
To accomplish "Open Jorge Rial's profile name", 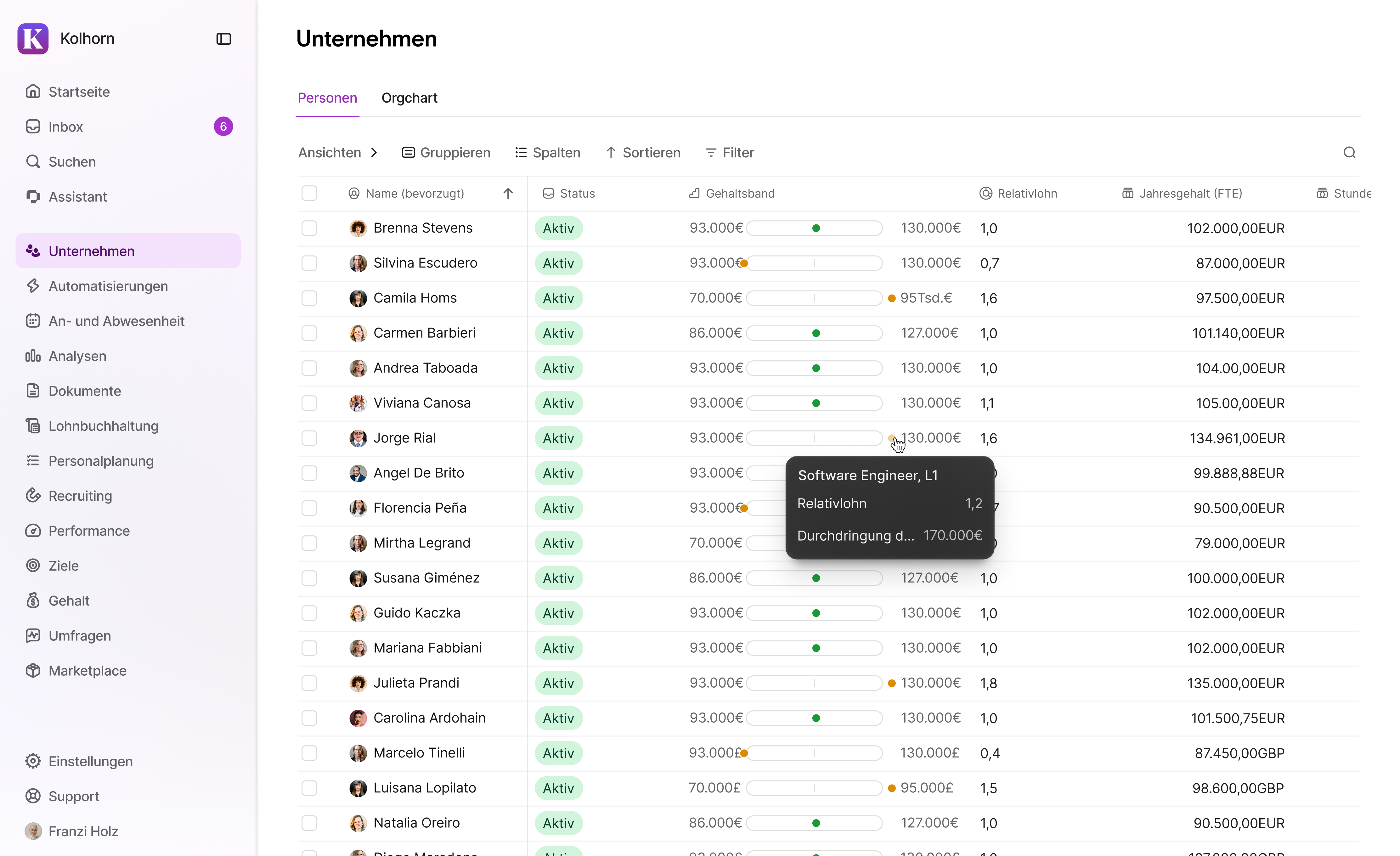I will click(404, 438).
